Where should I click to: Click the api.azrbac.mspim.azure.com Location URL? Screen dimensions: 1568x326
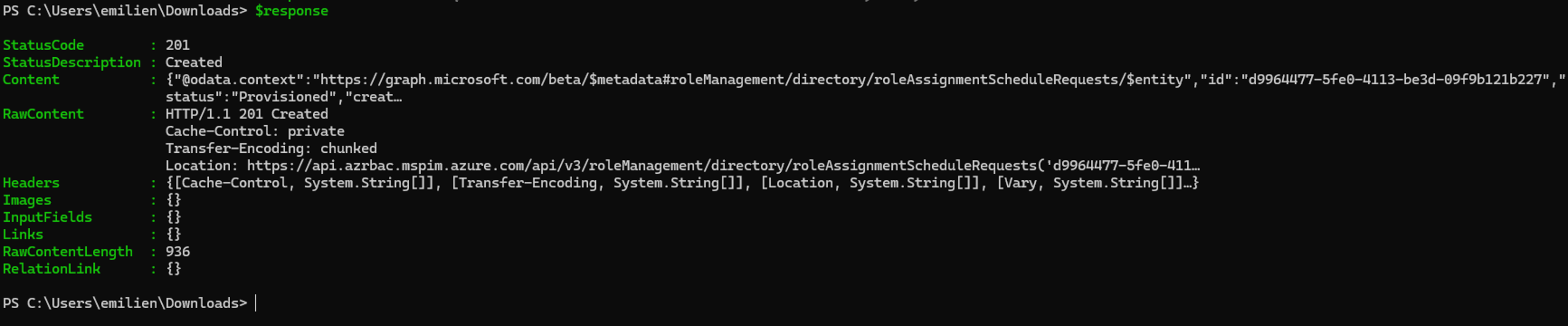[723, 166]
